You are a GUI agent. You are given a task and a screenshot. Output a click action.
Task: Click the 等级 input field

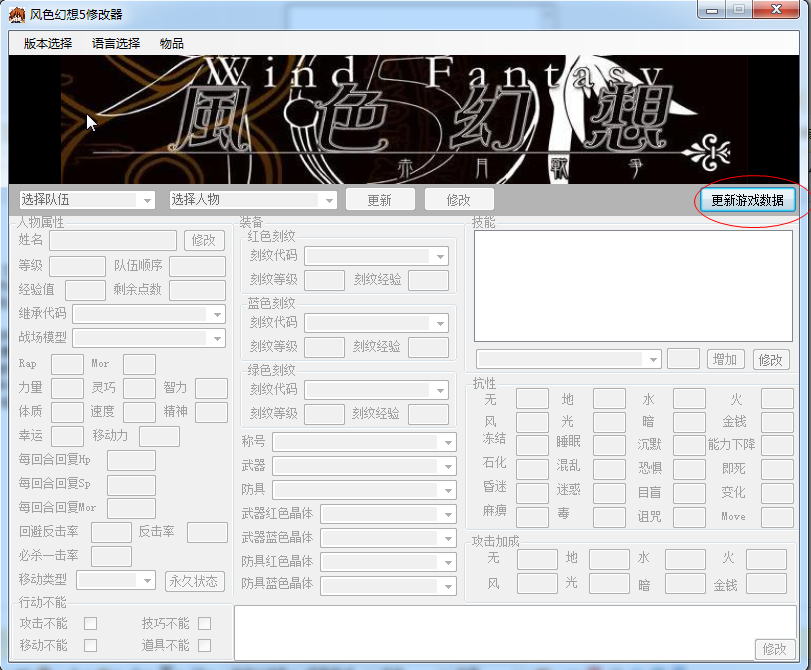pyautogui.click(x=78, y=266)
